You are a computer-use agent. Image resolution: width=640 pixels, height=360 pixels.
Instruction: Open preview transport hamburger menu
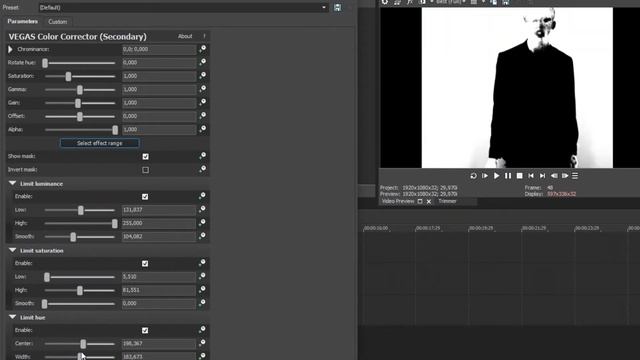[x=575, y=176]
